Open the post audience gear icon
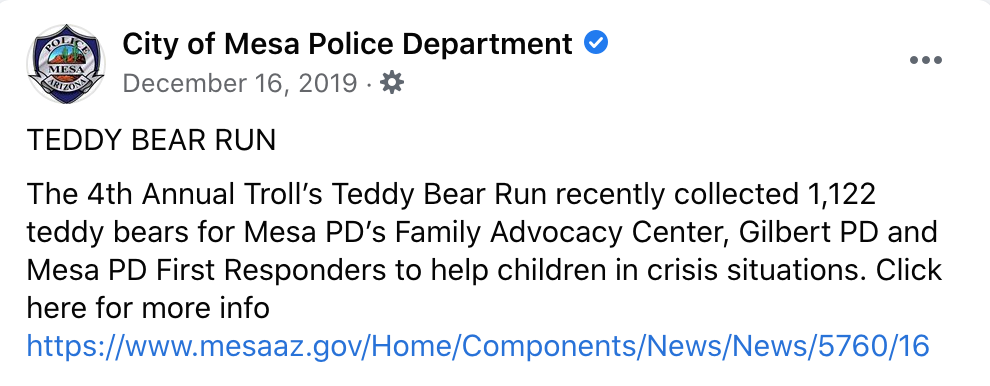Viewport: 990px width, 386px height. [392, 83]
